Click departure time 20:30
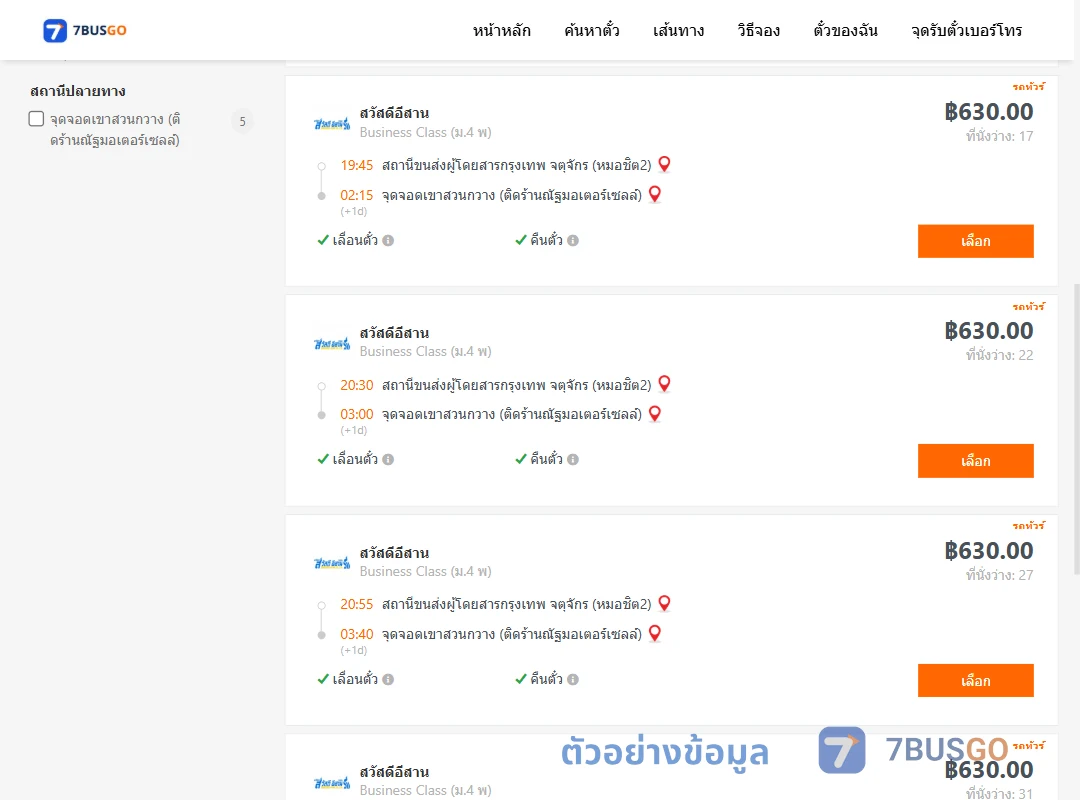 tap(356, 385)
